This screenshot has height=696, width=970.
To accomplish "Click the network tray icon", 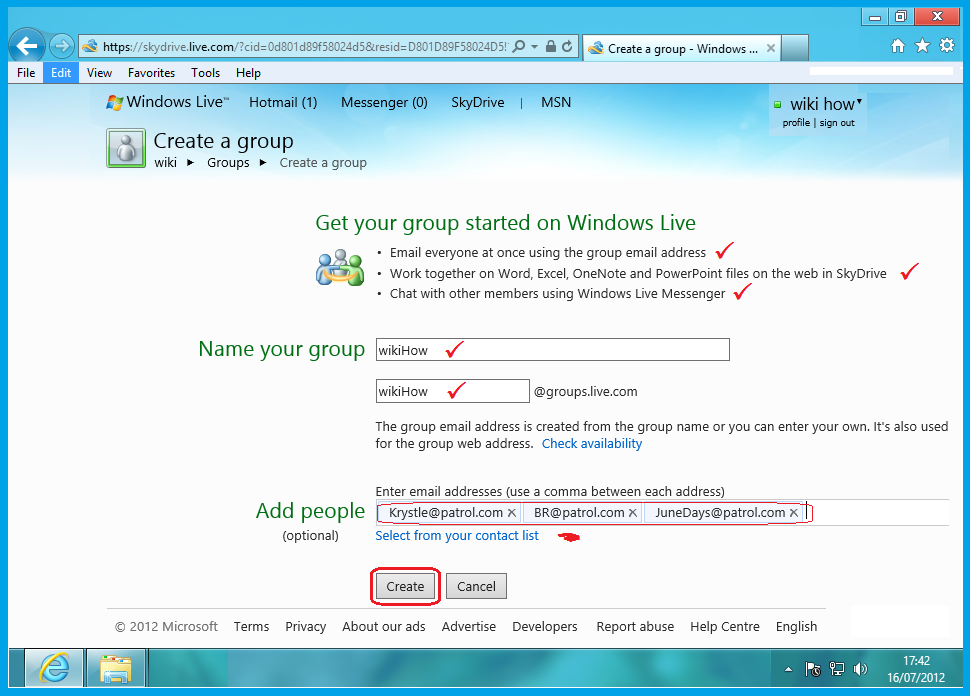I will click(x=837, y=669).
